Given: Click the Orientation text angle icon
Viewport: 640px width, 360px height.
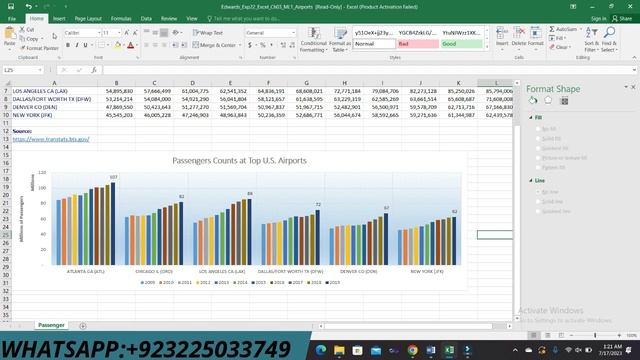Looking at the screenshot, I should [176, 33].
